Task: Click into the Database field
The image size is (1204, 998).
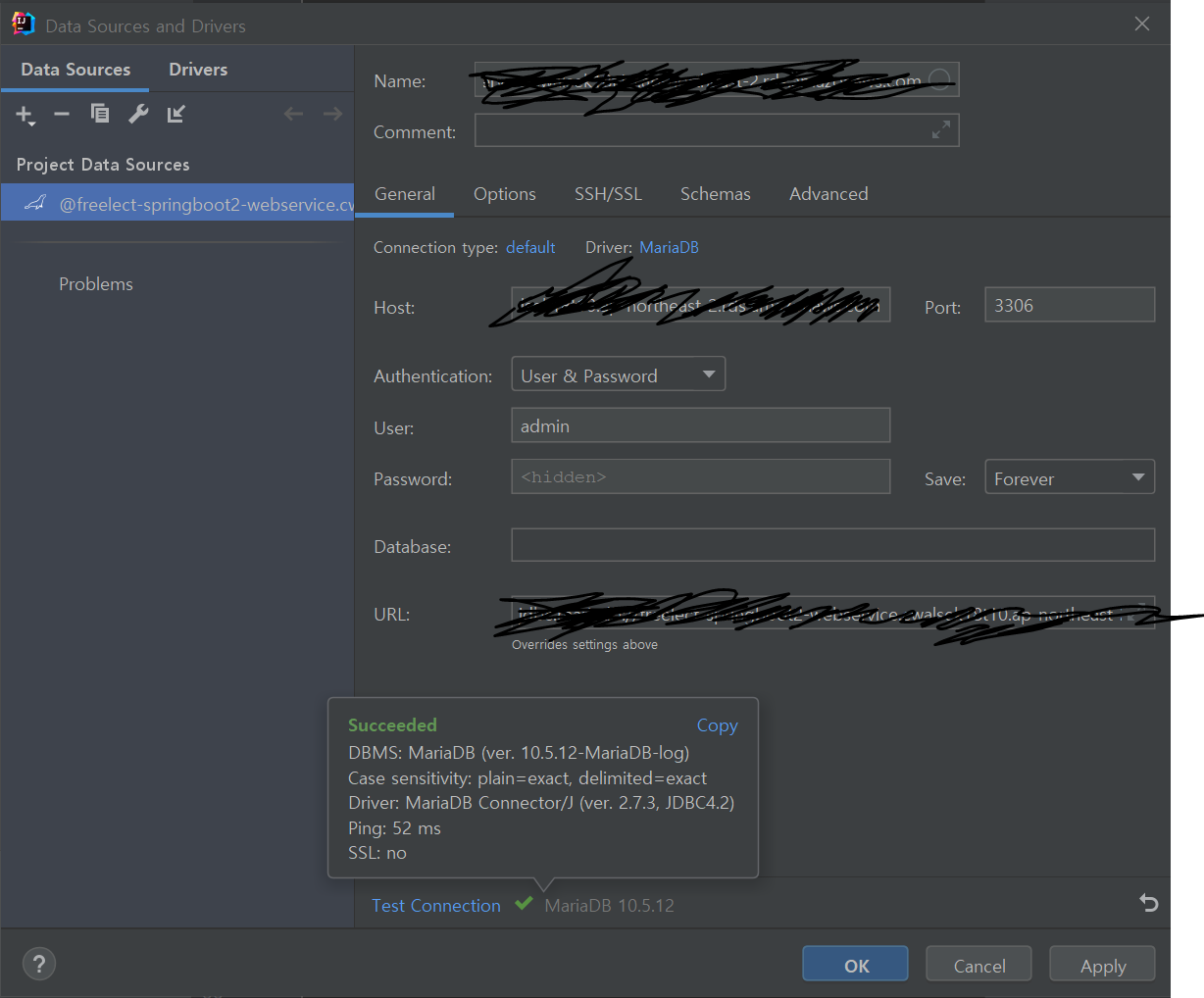Action: pyautogui.click(x=833, y=545)
